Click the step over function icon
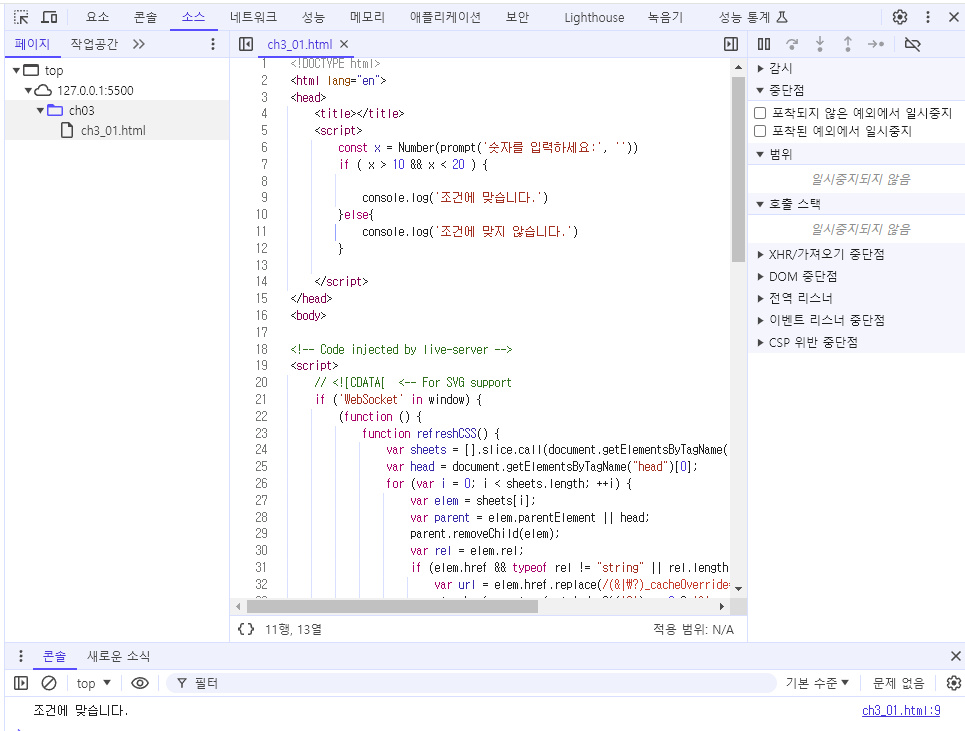Screen dimensions: 965x731 792,44
